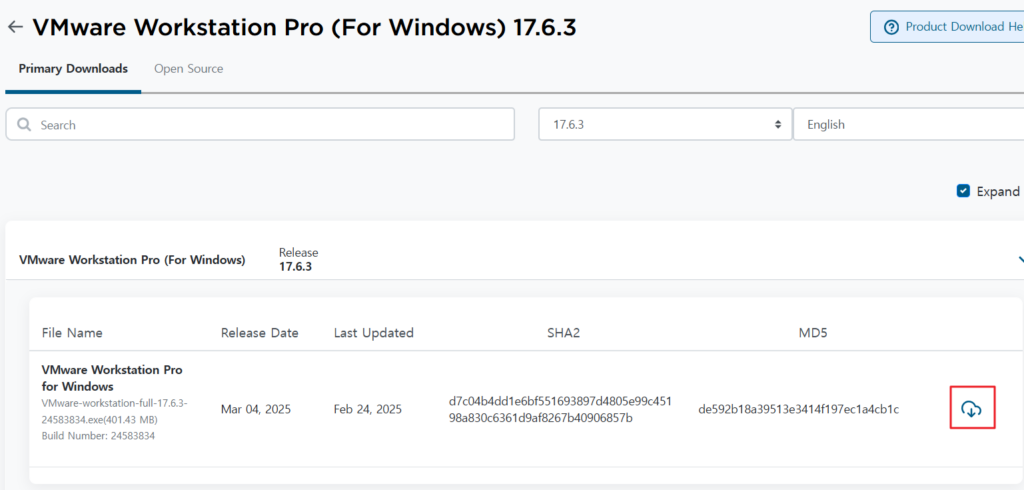Select the SHA2 hash starting d7c04b4dd1e6
1024x490 pixels.
click(x=560, y=409)
